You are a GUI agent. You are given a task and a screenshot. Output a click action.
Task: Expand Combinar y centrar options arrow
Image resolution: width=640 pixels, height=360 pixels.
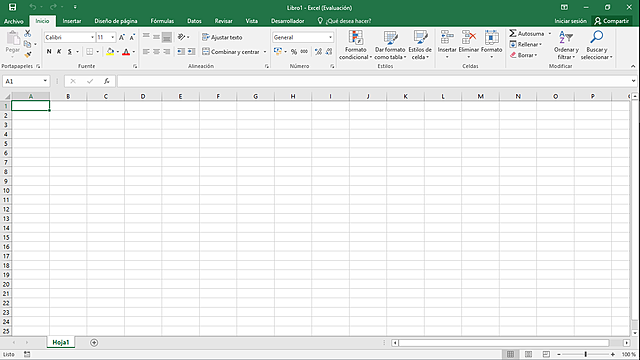click(265, 51)
